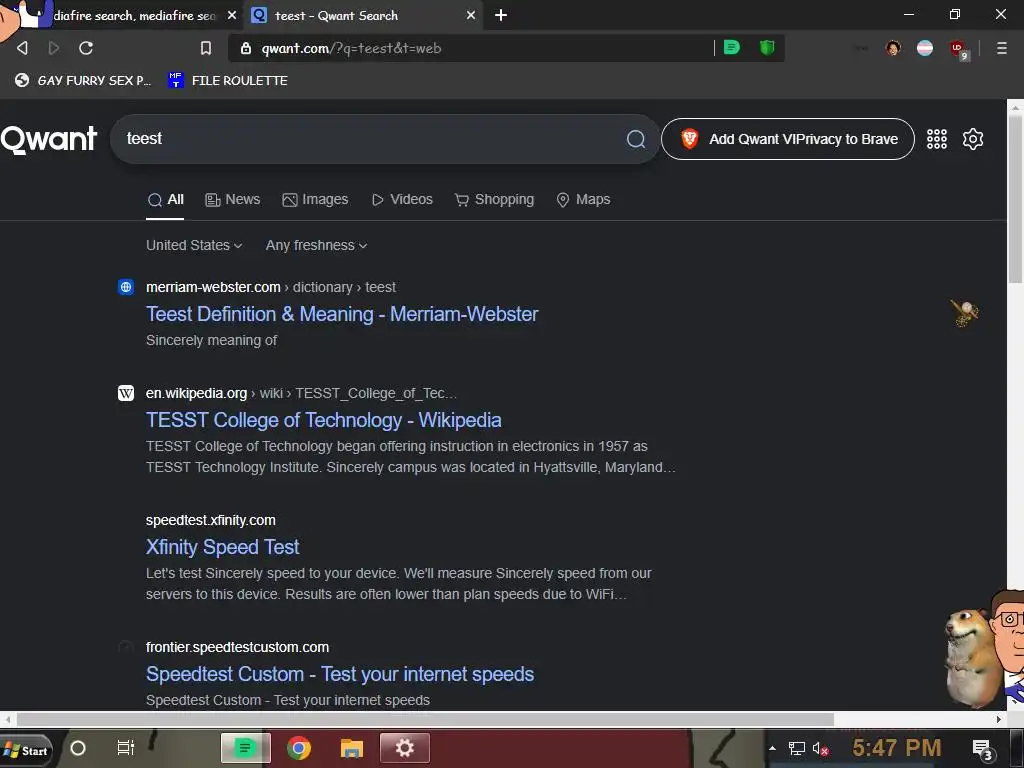
Task: Open the first bookmark in the bookmarks bar
Action: [83, 80]
